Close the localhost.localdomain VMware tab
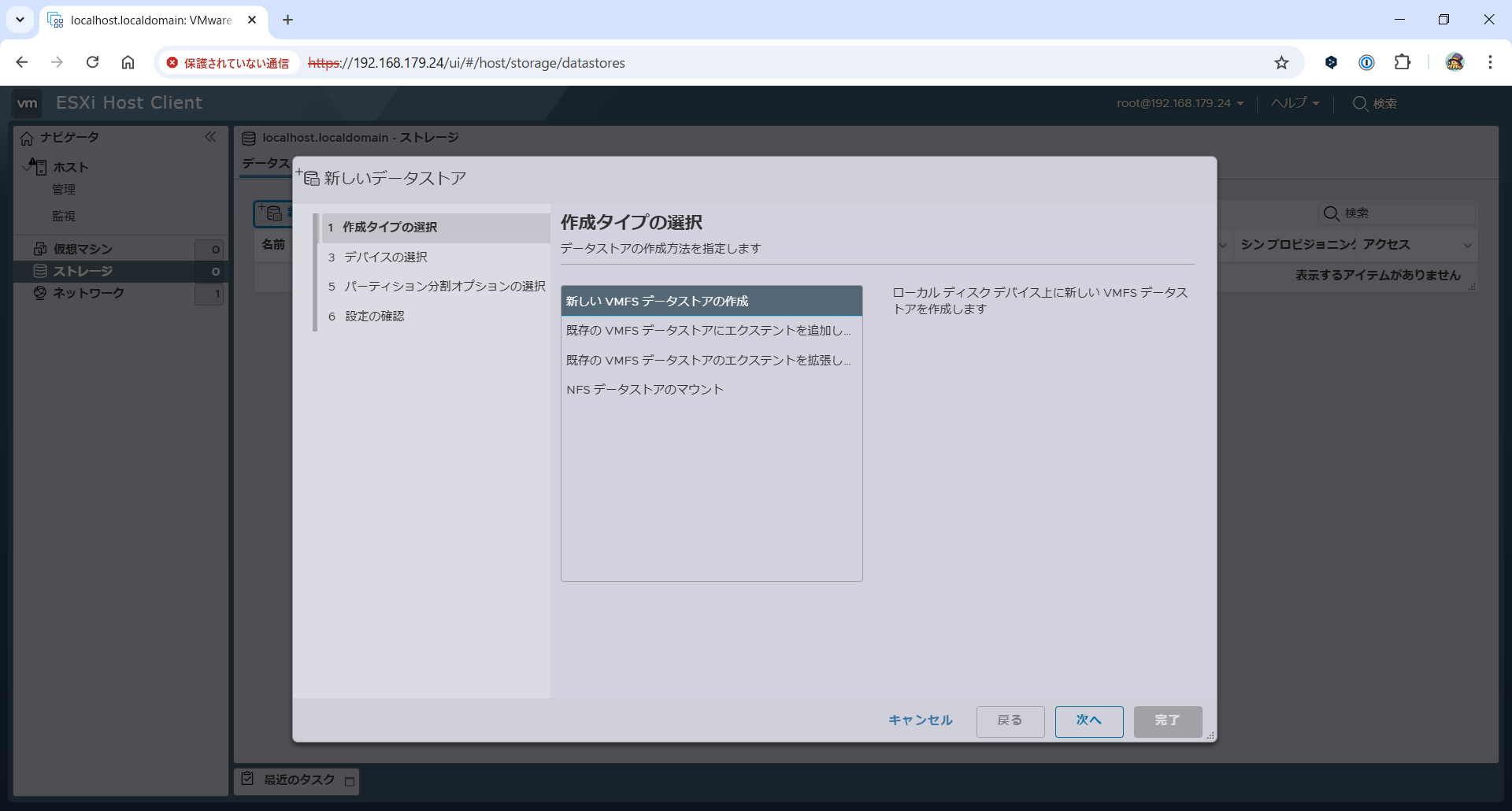Viewport: 1512px width, 811px height. [252, 20]
